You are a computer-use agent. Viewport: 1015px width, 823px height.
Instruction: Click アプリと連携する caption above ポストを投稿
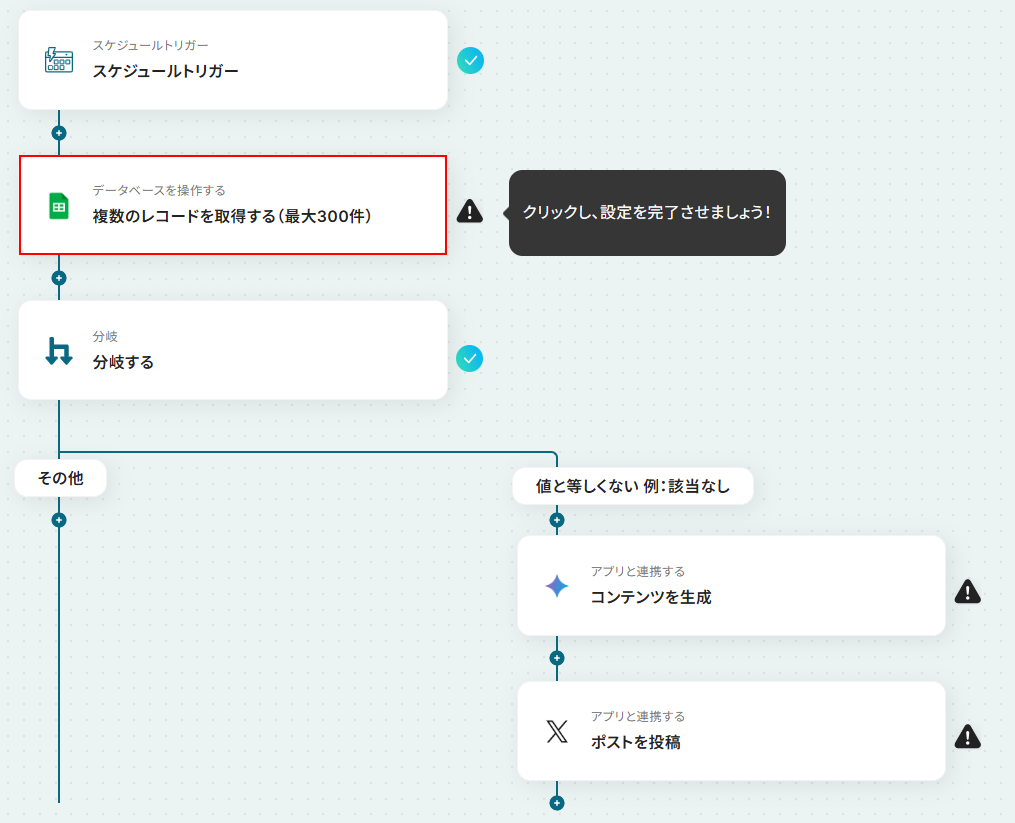[x=638, y=716]
